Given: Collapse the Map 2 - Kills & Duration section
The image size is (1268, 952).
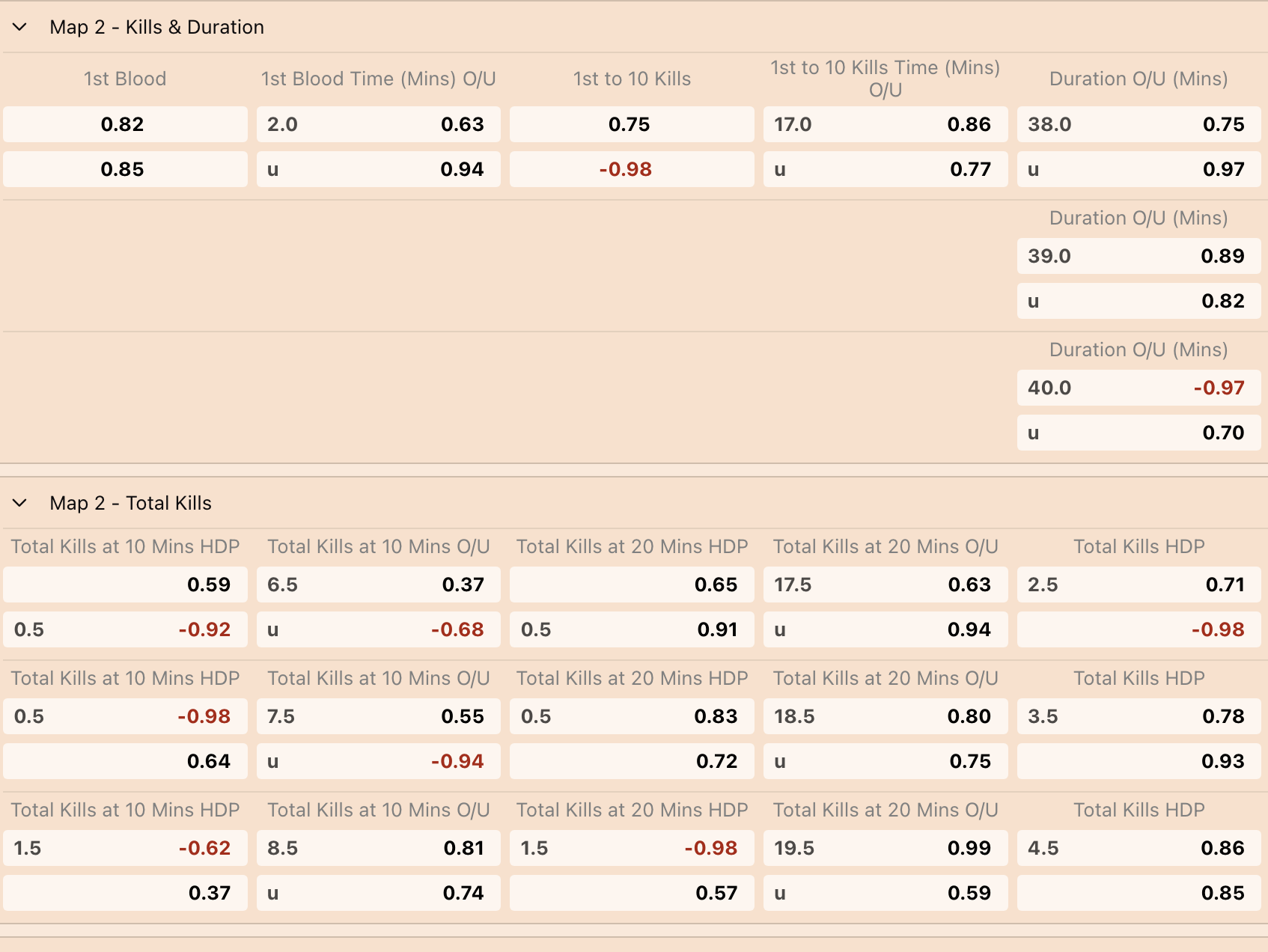Looking at the screenshot, I should 20,28.
